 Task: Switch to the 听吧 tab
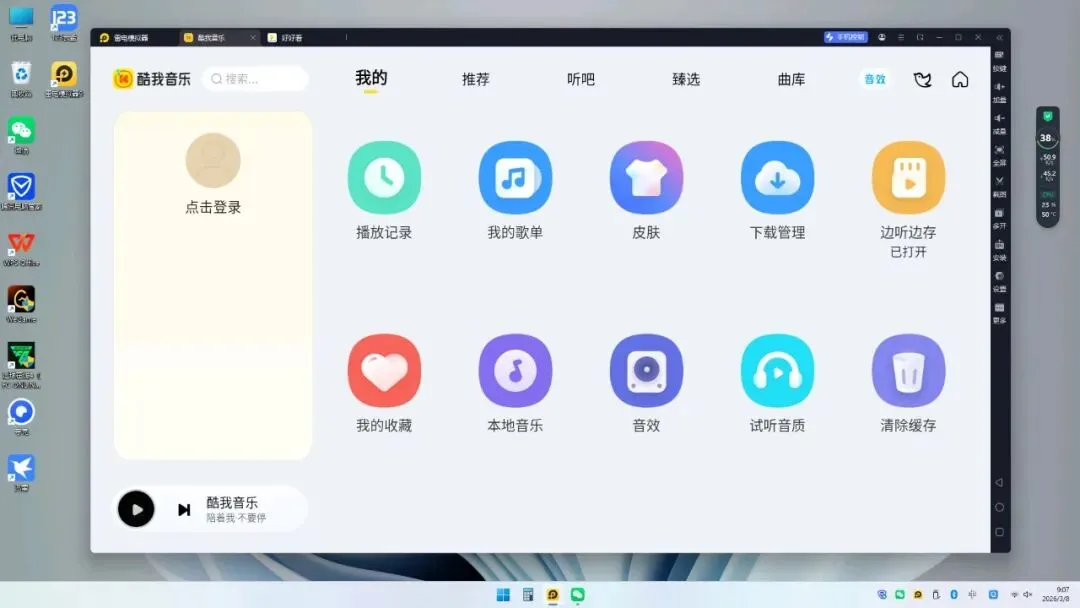tap(581, 79)
